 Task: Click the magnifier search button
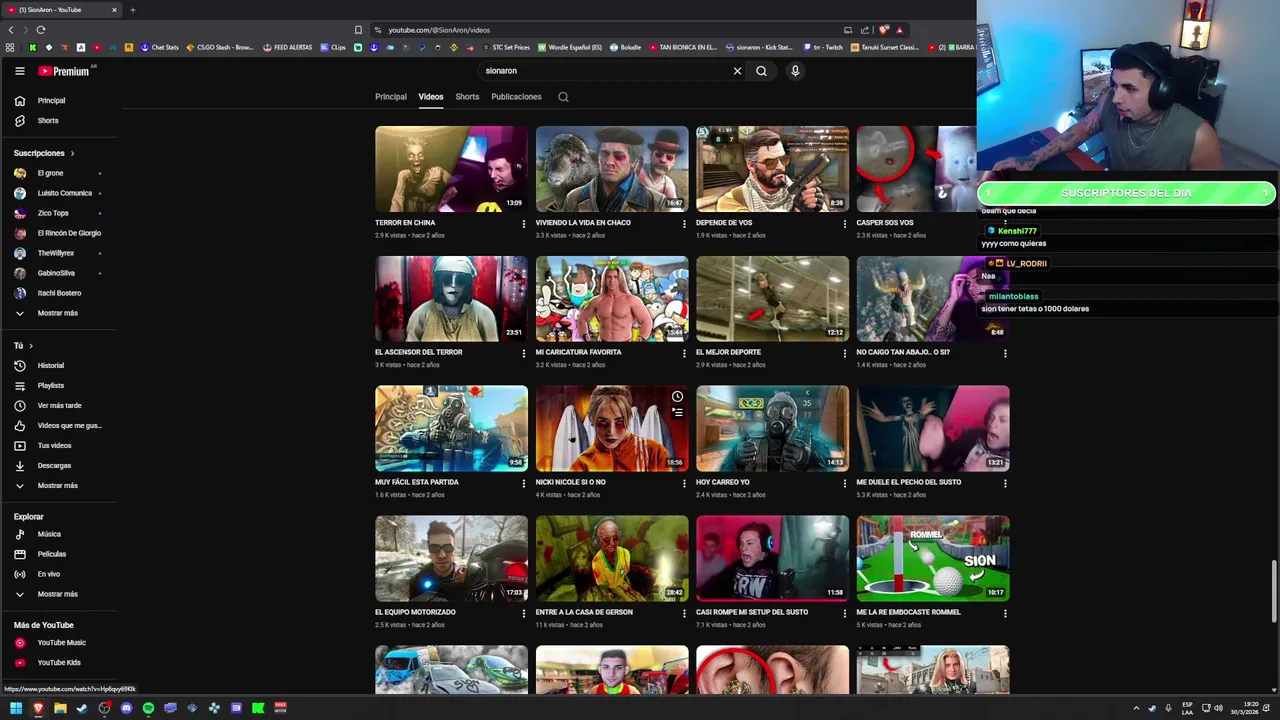pyautogui.click(x=761, y=71)
